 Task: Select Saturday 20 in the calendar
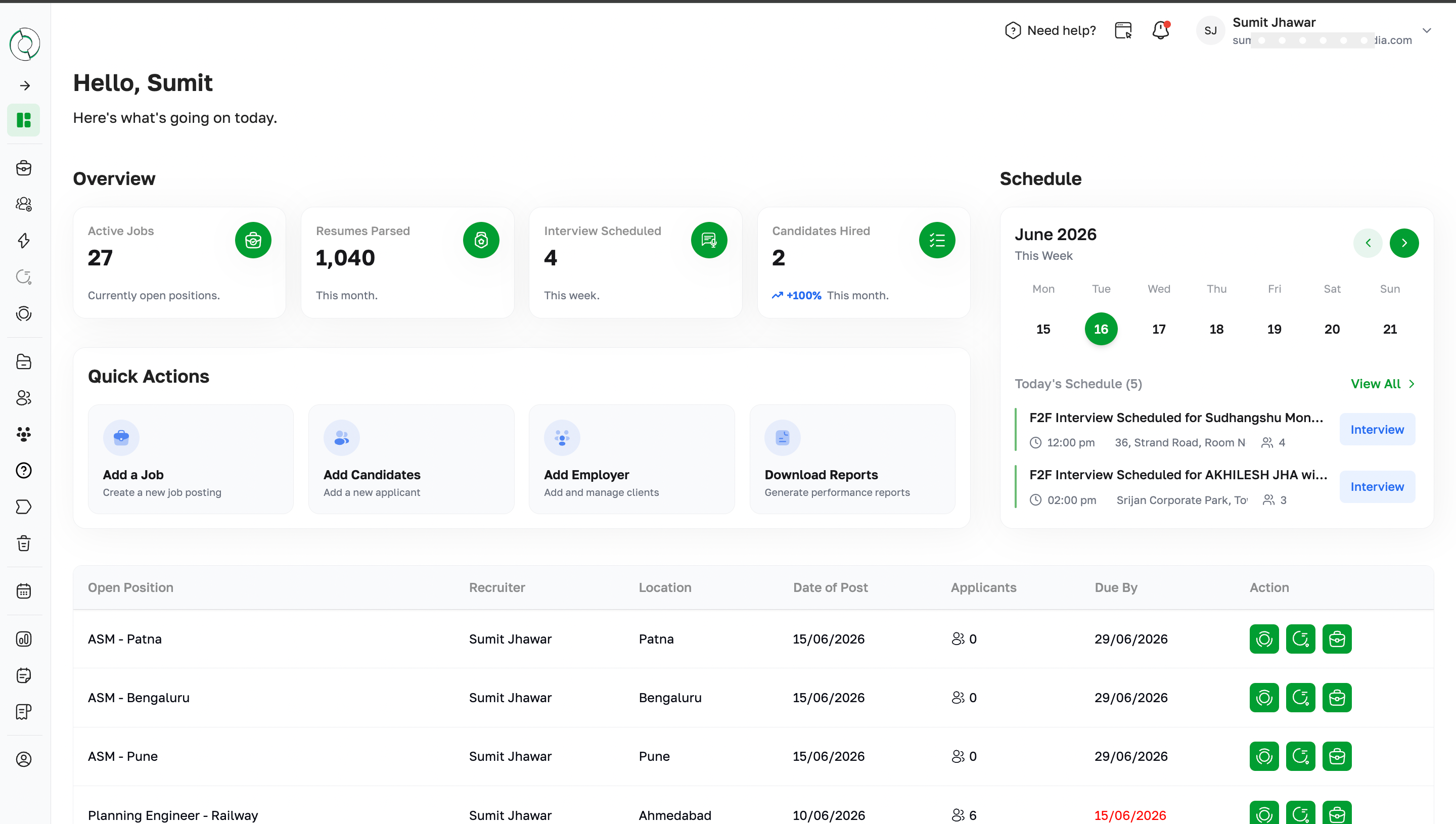tap(1332, 329)
